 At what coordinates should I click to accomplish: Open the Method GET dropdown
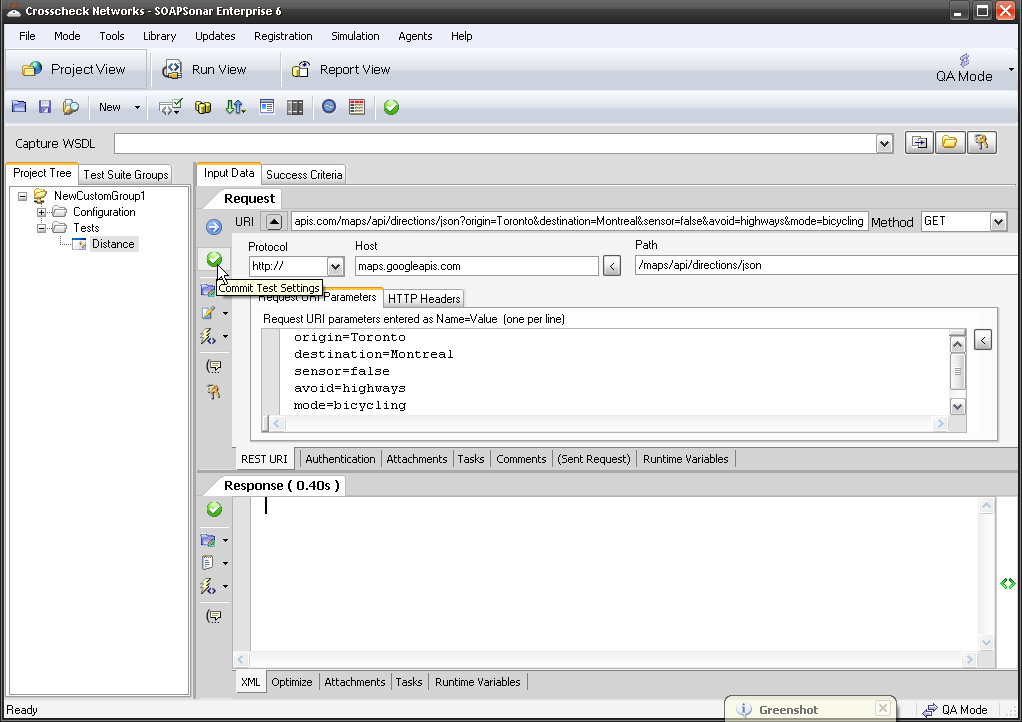[998, 222]
